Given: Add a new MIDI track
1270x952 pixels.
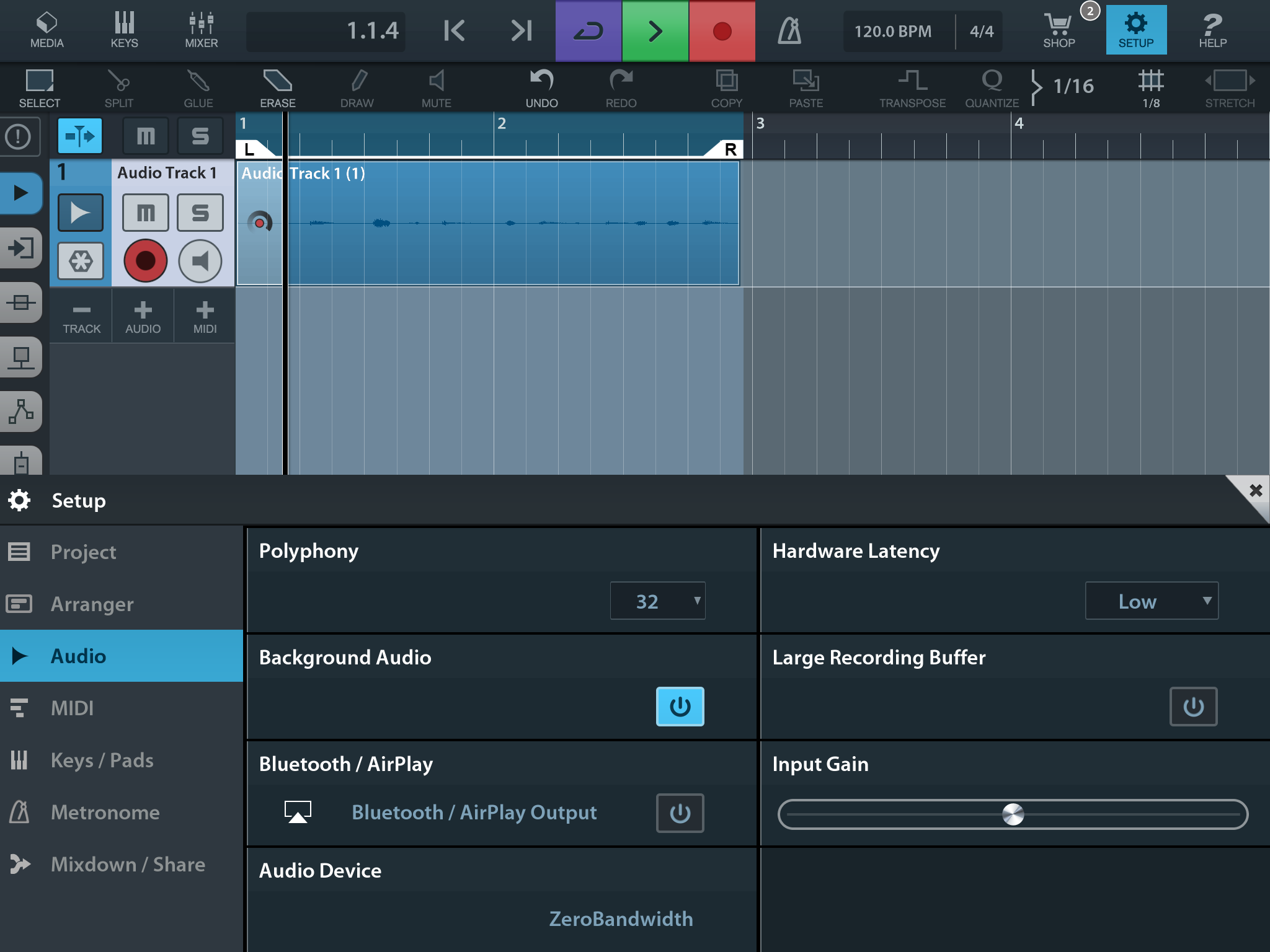Looking at the screenshot, I should click(205, 316).
